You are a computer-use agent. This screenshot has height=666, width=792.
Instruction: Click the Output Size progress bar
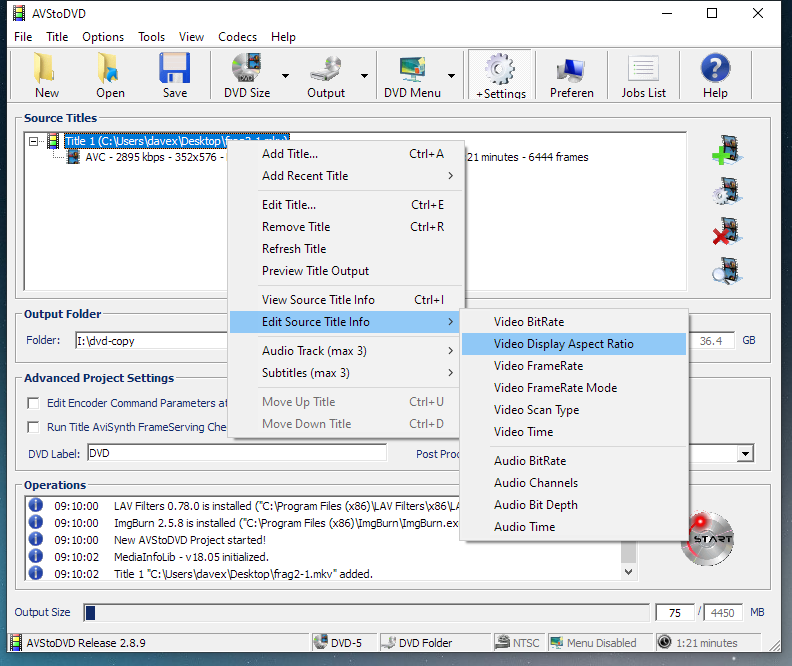click(x=367, y=612)
